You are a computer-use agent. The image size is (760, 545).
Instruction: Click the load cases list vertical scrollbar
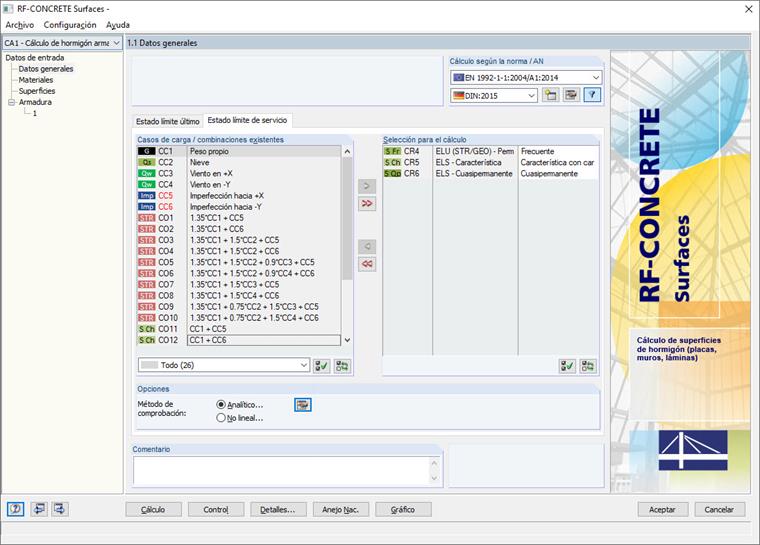tap(347, 218)
